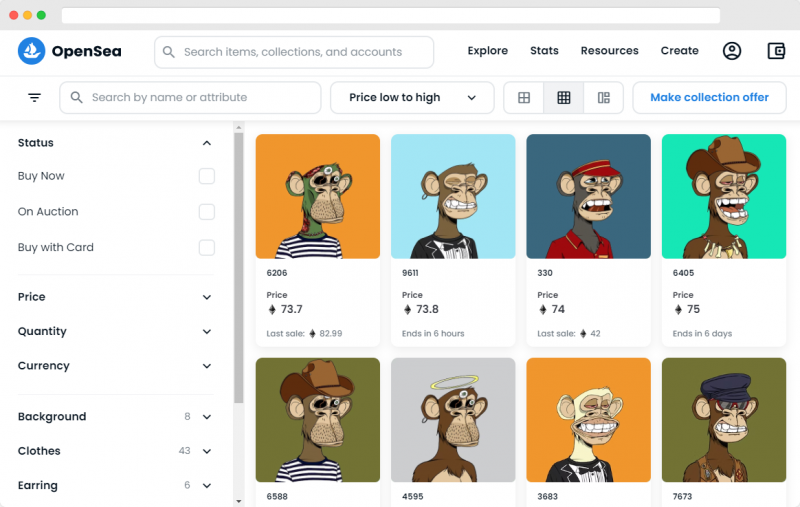Click the sidebar scroll up arrow
This screenshot has height=507, width=800.
click(239, 126)
